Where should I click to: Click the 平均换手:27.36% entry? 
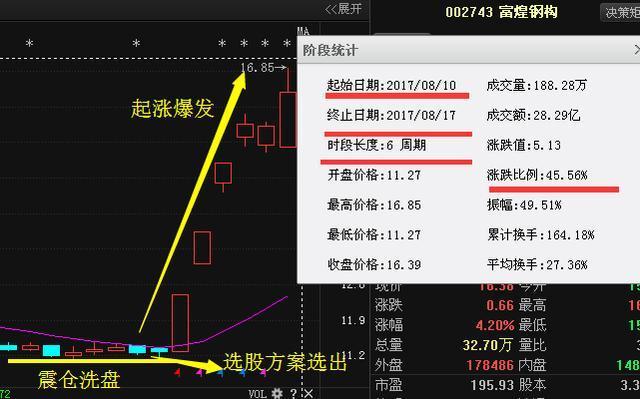[537, 265]
